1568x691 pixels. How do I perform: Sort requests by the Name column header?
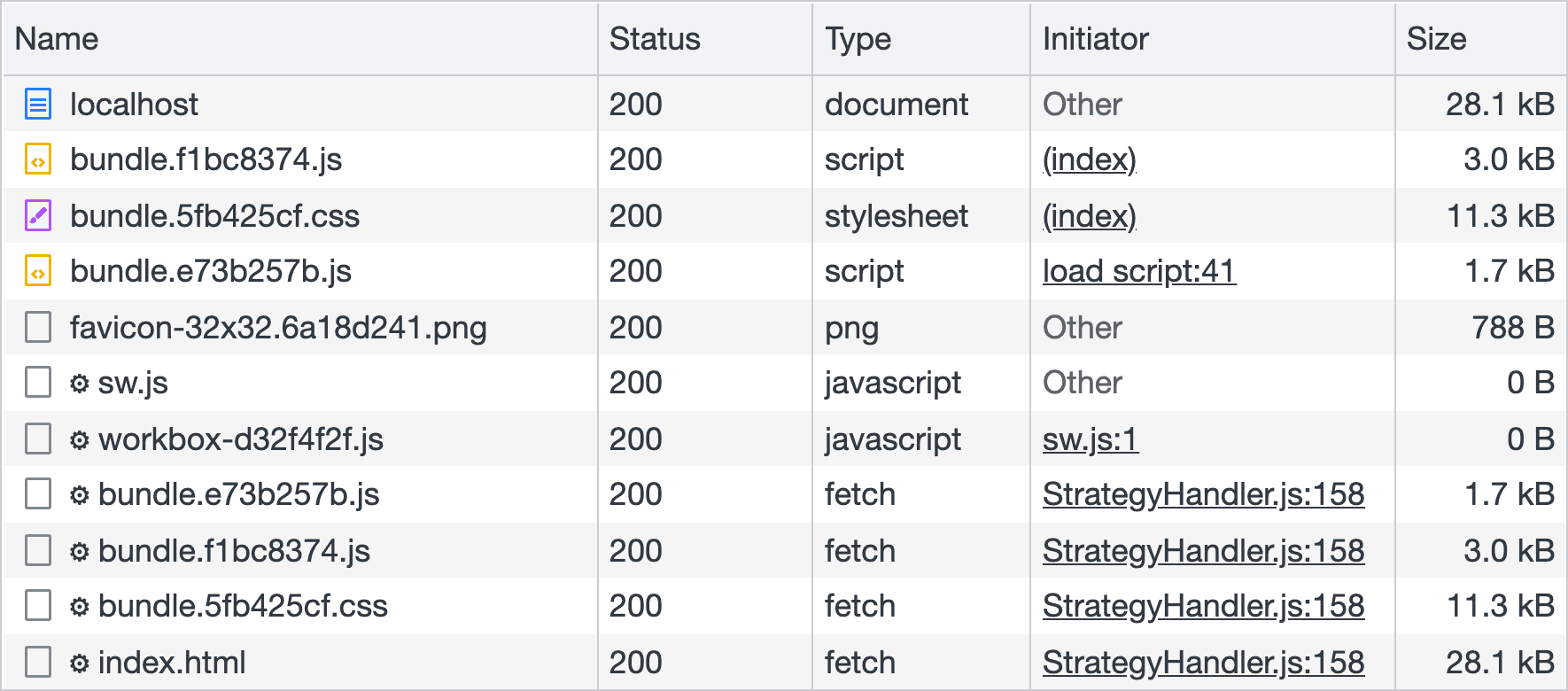[x=56, y=38]
